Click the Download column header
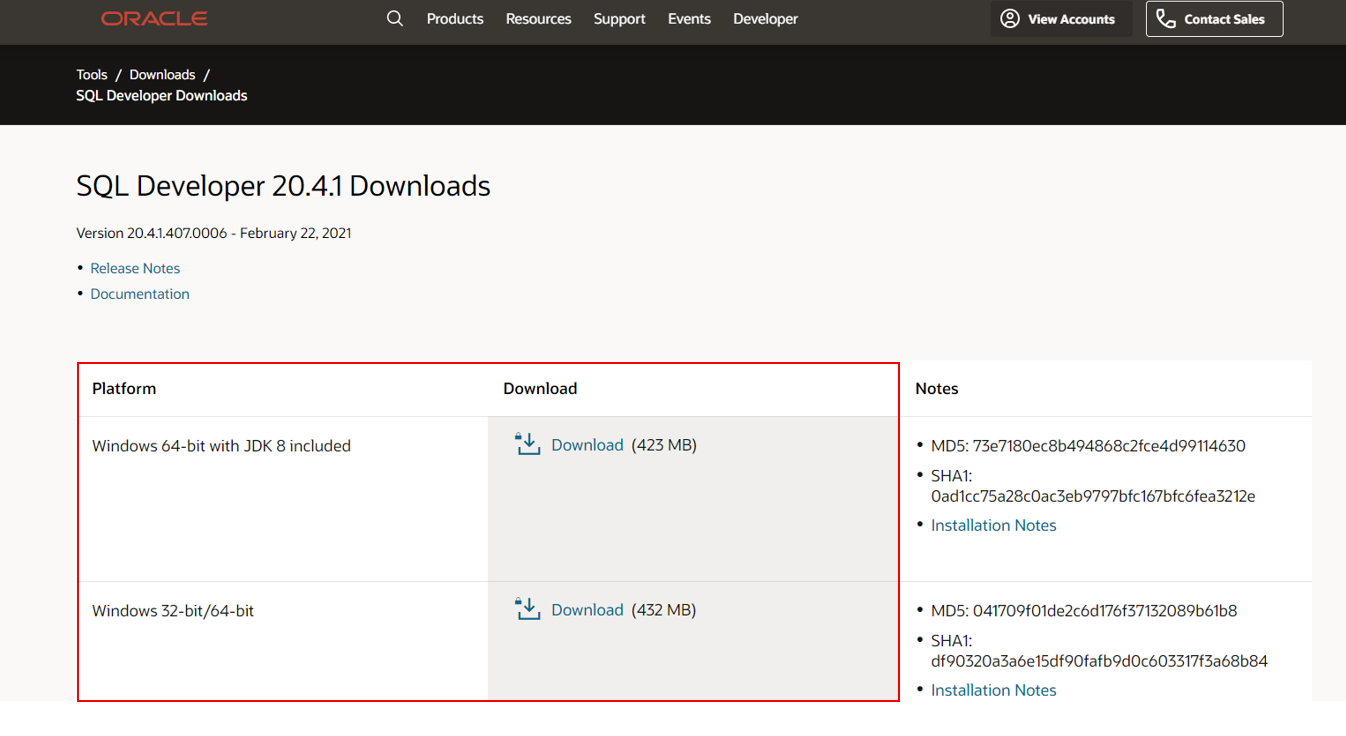The width and height of the screenshot is (1346, 736). click(540, 388)
